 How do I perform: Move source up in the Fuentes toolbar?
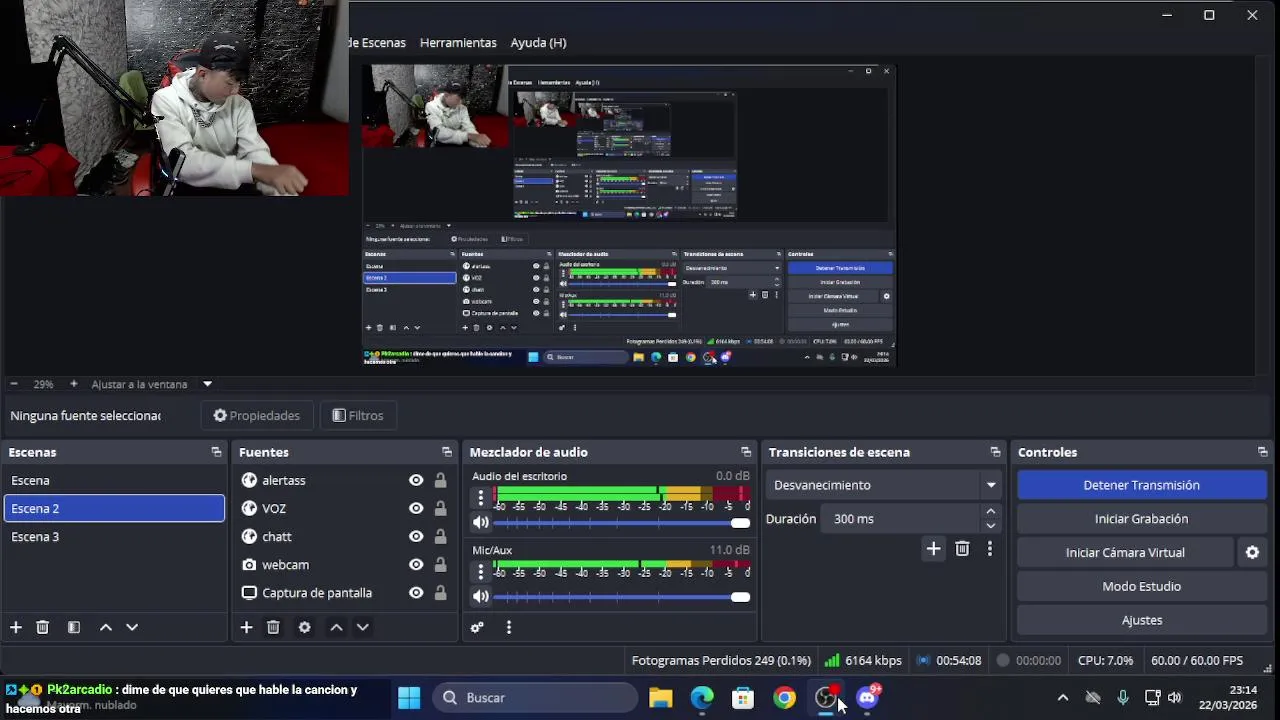click(336, 627)
